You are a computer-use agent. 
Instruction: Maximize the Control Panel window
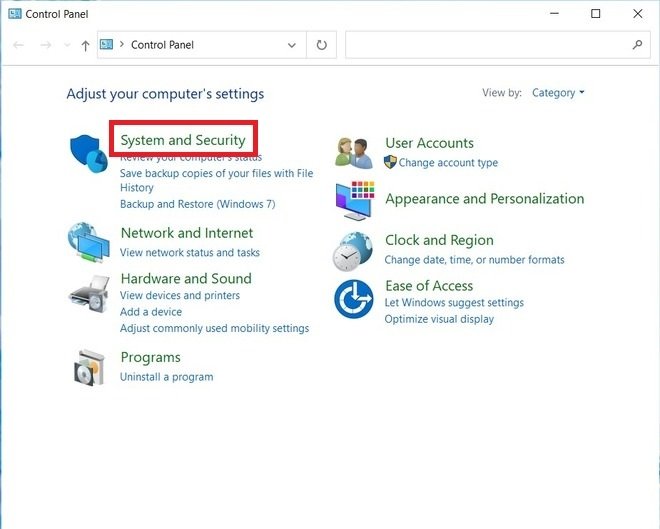click(596, 13)
